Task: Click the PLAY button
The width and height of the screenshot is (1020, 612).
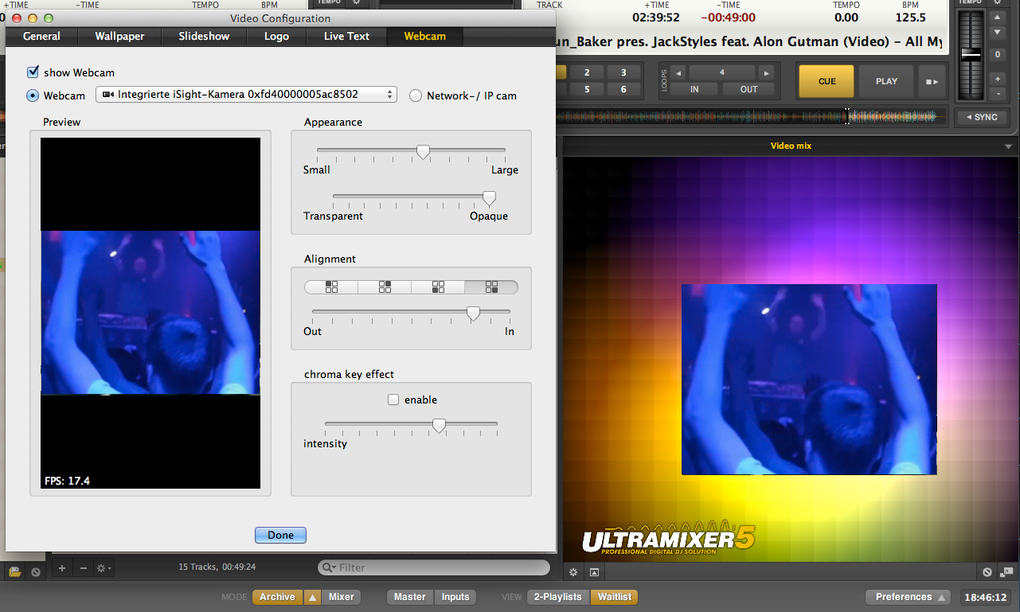Action: click(886, 81)
